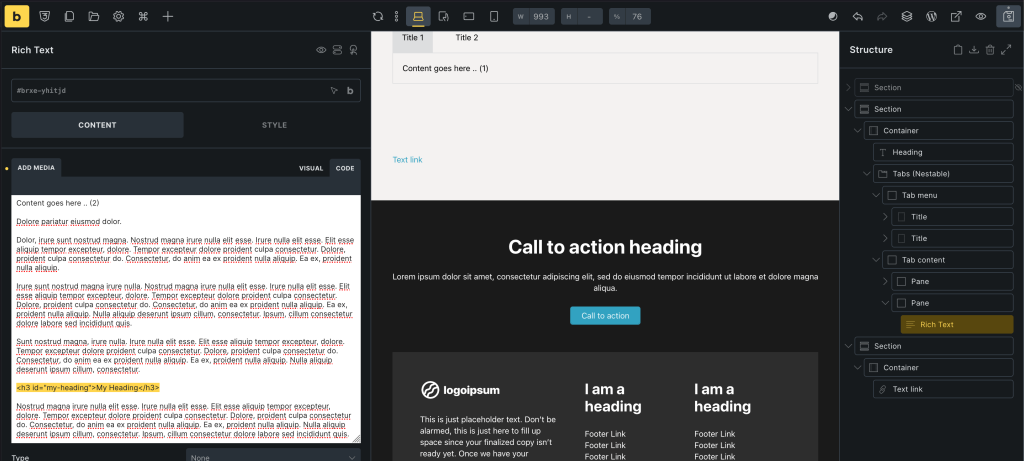The image size is (1024, 461).
Task: Click the WordPress logo icon
Action: 931,16
